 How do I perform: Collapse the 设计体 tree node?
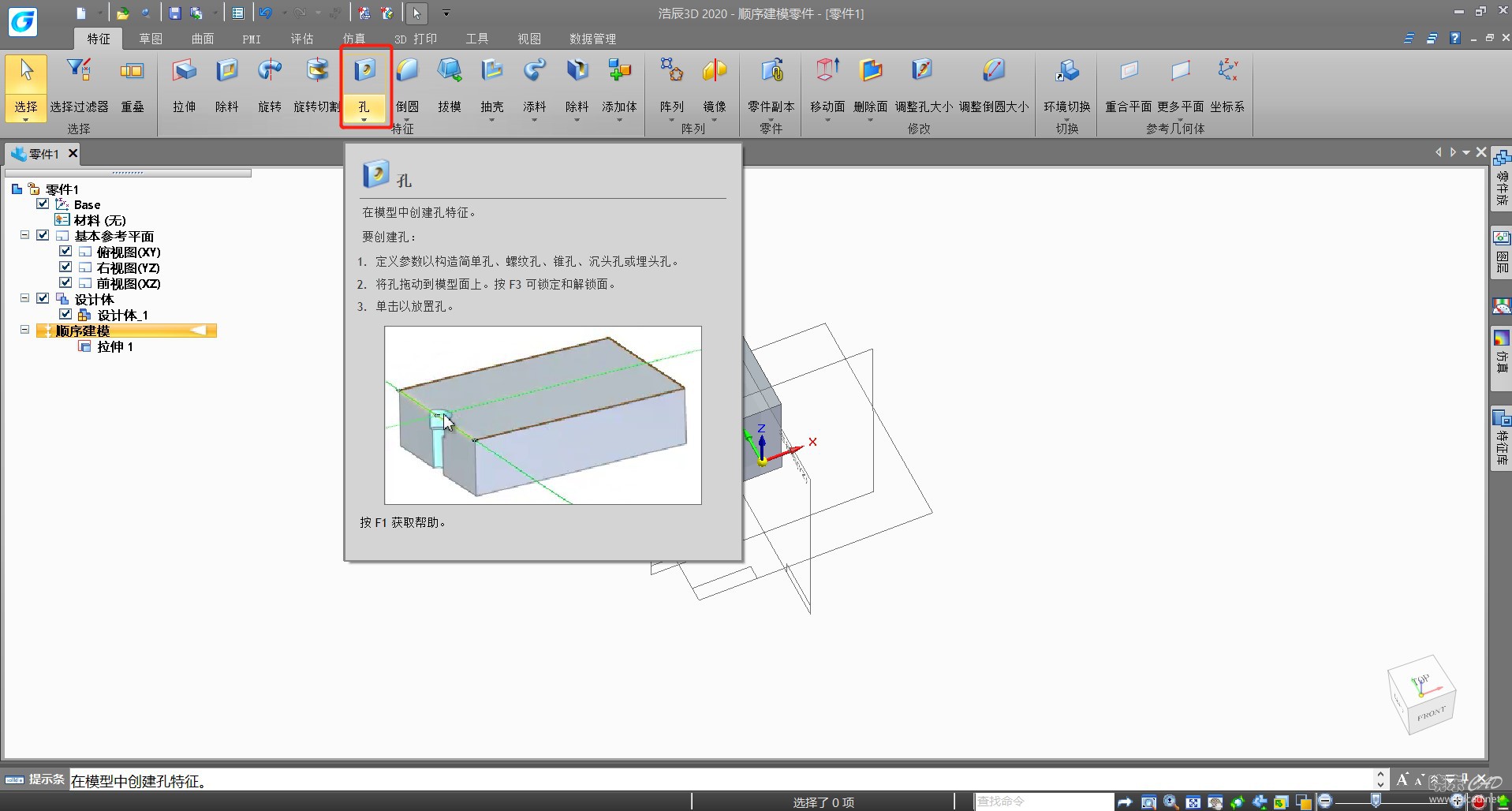[24, 298]
